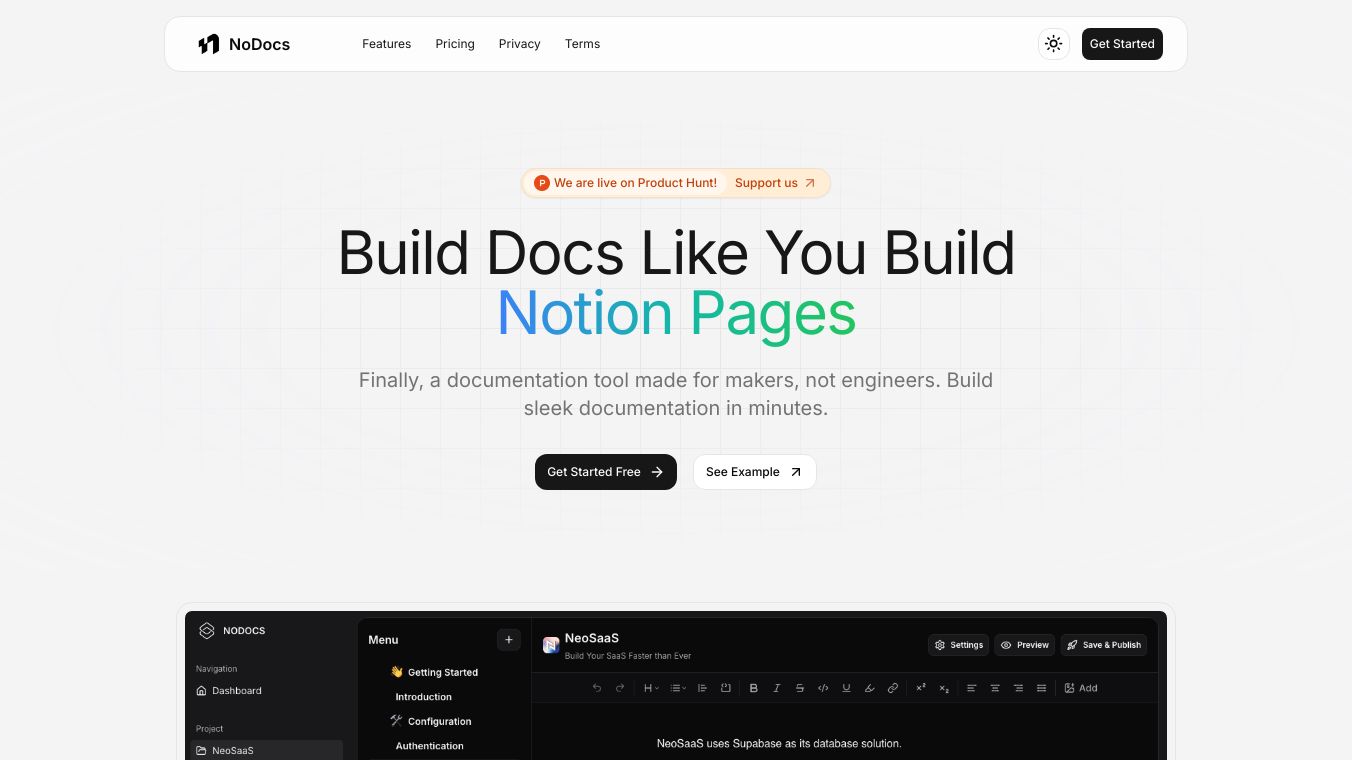
Task: Click the NeoSaaS uses Supabase text line
Action: tap(779, 744)
